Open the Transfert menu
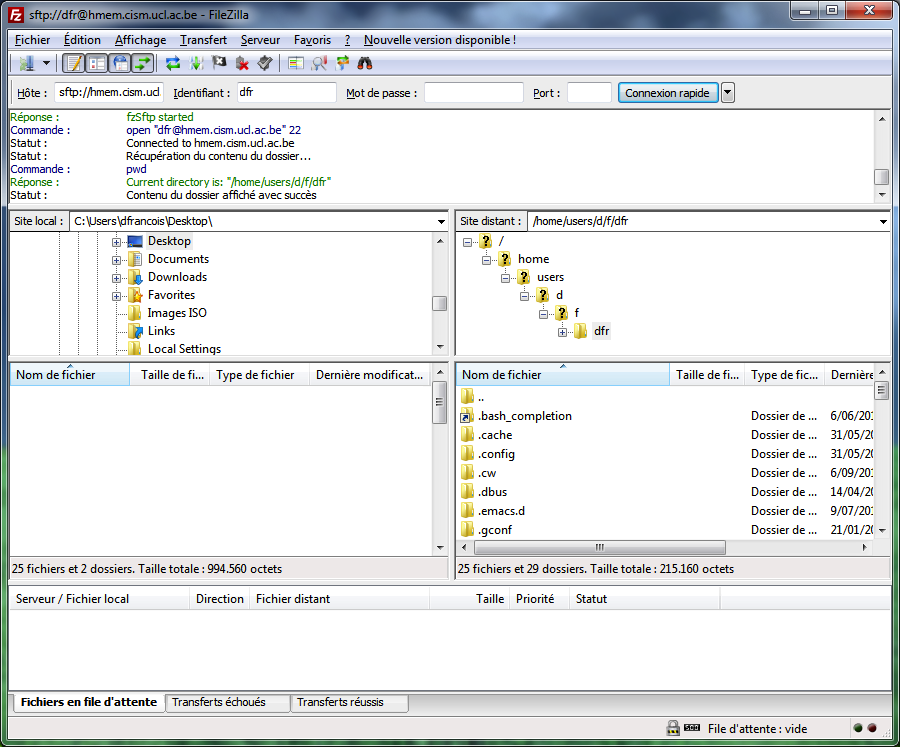 click(203, 40)
